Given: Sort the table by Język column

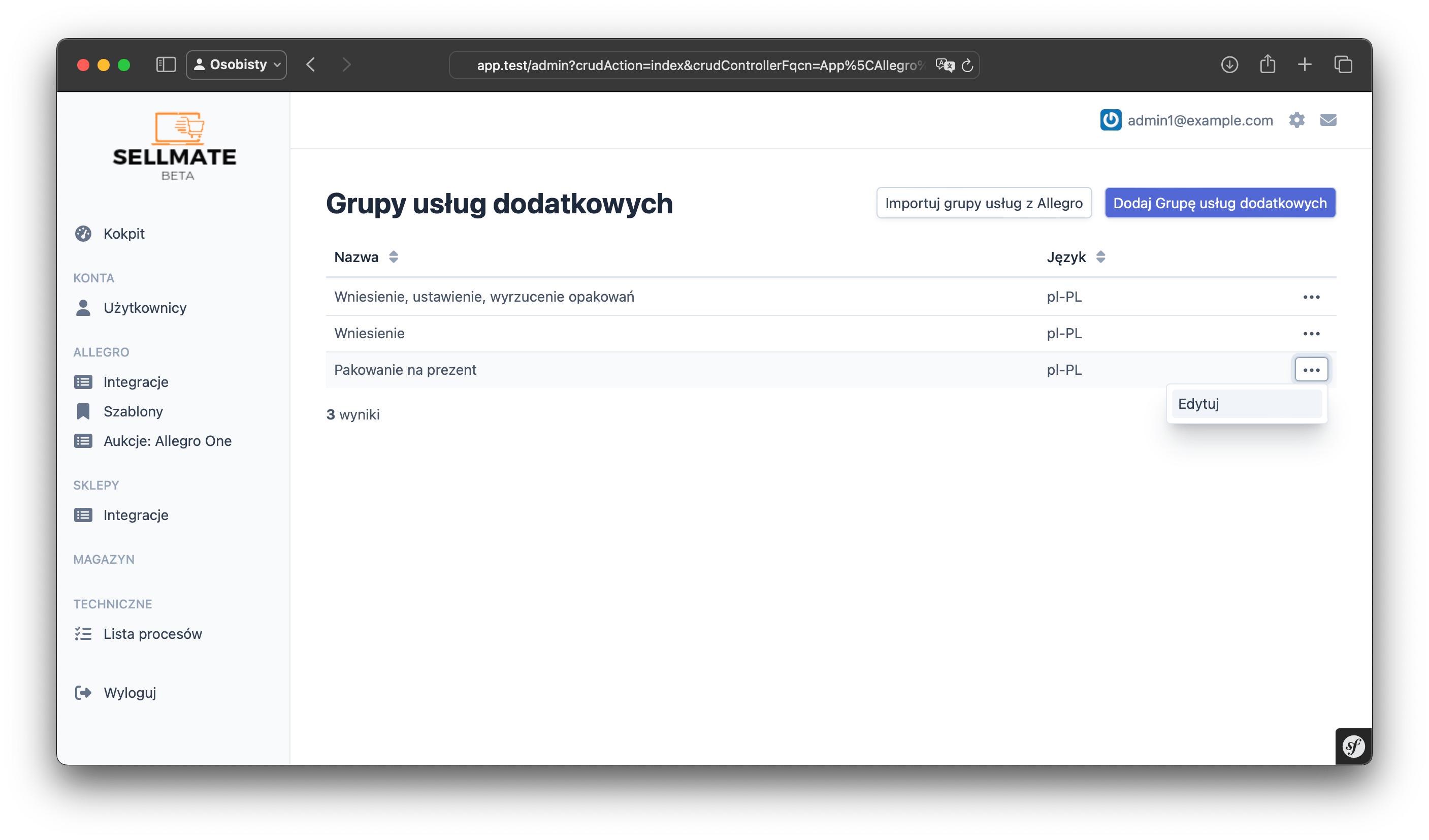Looking at the screenshot, I should point(1076,257).
